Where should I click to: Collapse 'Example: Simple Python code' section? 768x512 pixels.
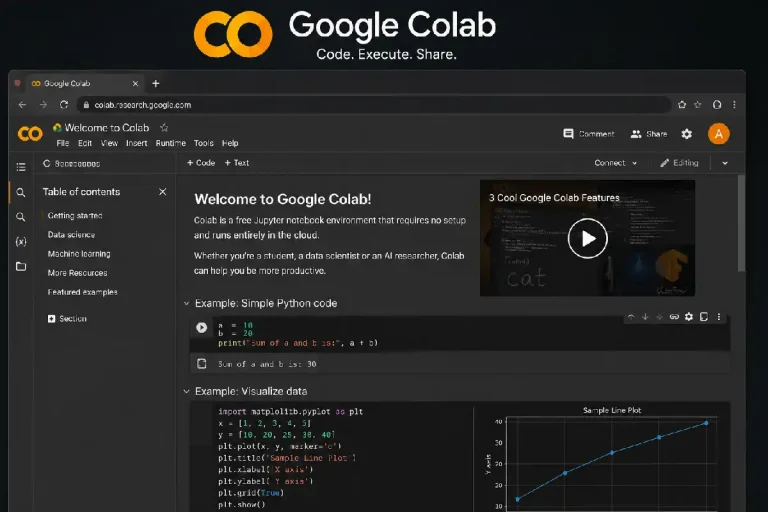(186, 303)
